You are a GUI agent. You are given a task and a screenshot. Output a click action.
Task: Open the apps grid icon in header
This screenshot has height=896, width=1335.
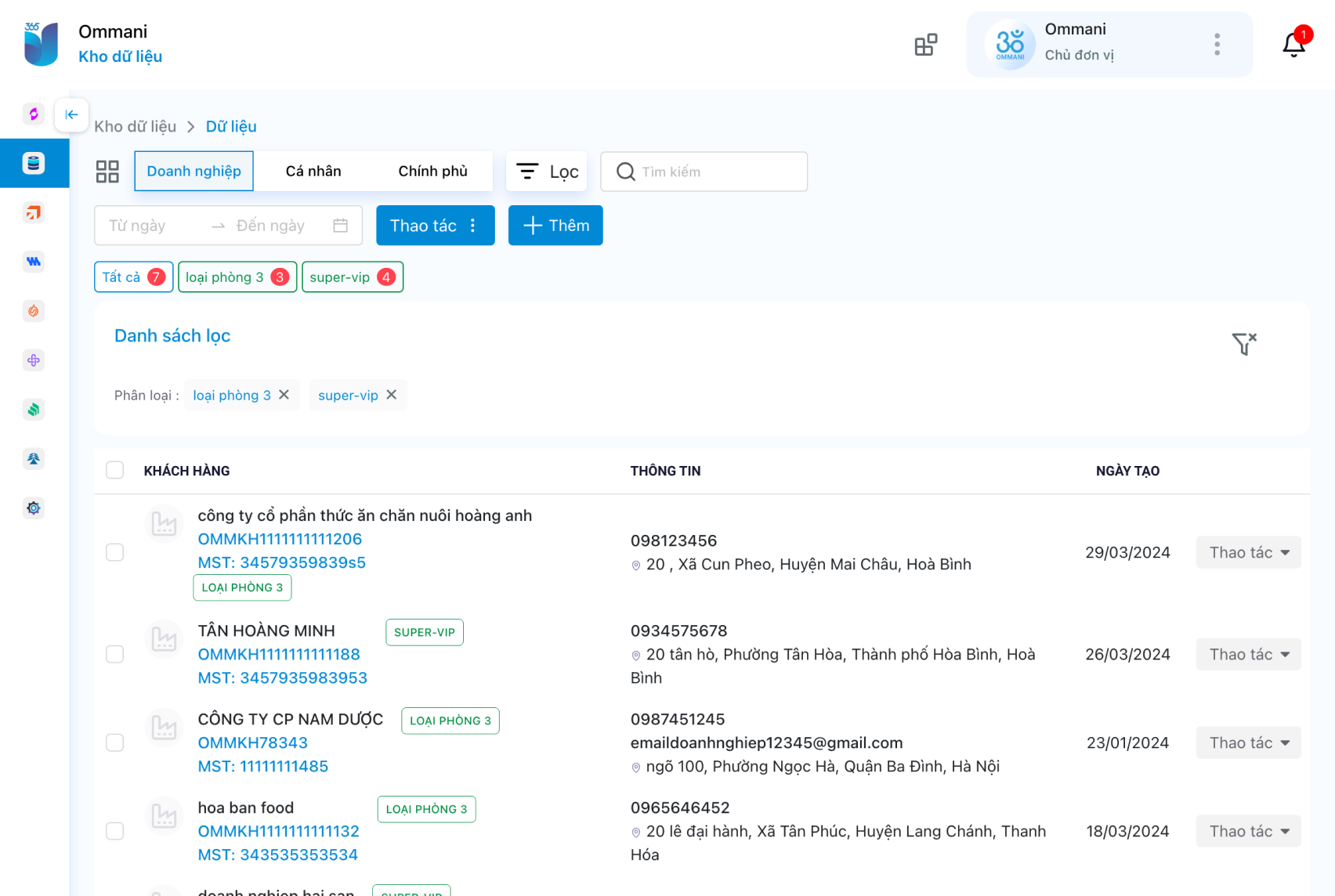click(x=925, y=45)
